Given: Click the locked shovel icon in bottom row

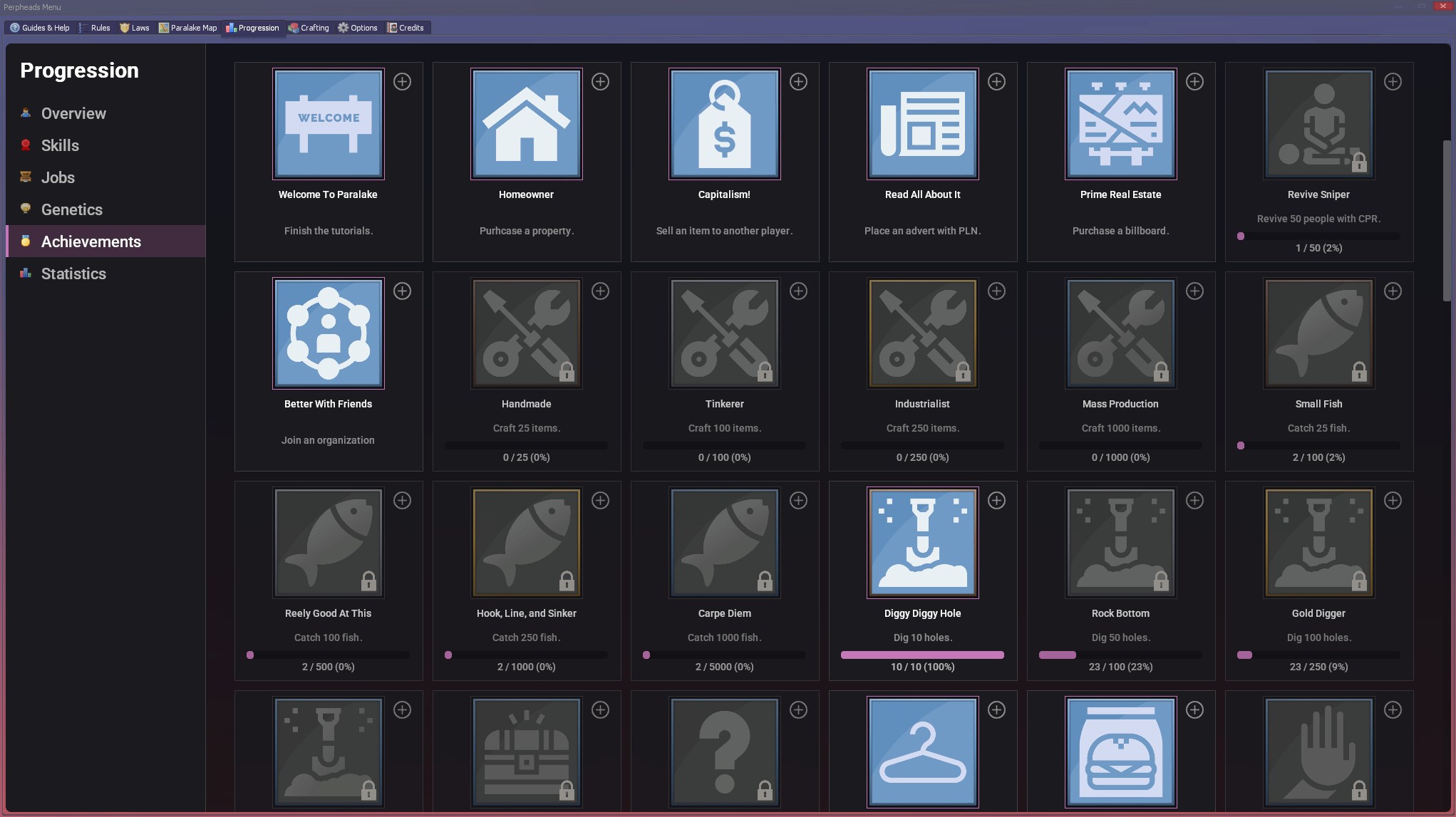Looking at the screenshot, I should [329, 752].
